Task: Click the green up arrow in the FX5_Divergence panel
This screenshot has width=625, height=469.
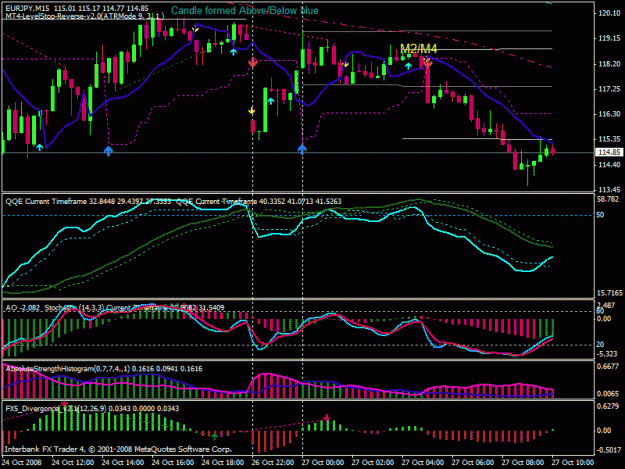Action: coord(215,436)
